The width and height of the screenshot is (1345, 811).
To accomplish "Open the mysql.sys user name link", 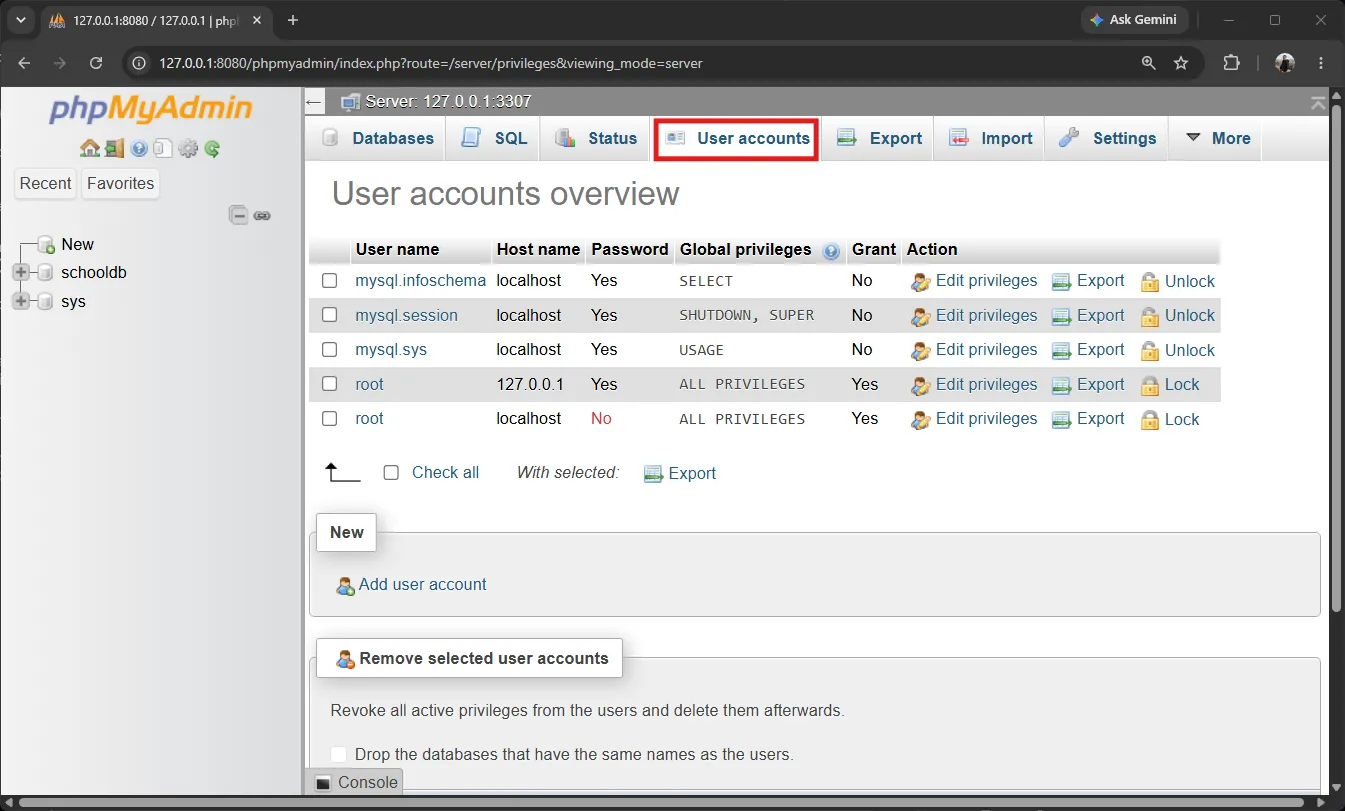I will 391,350.
